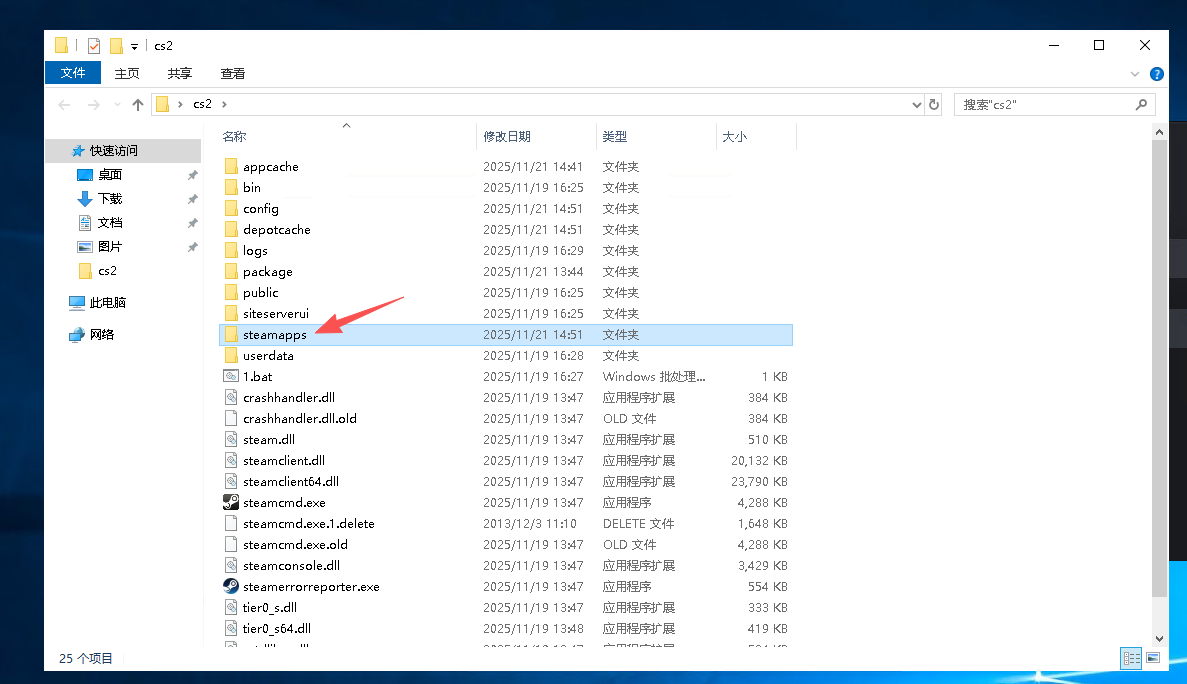Click the refresh button beside address bar
The height and width of the screenshot is (684, 1187).
934,105
